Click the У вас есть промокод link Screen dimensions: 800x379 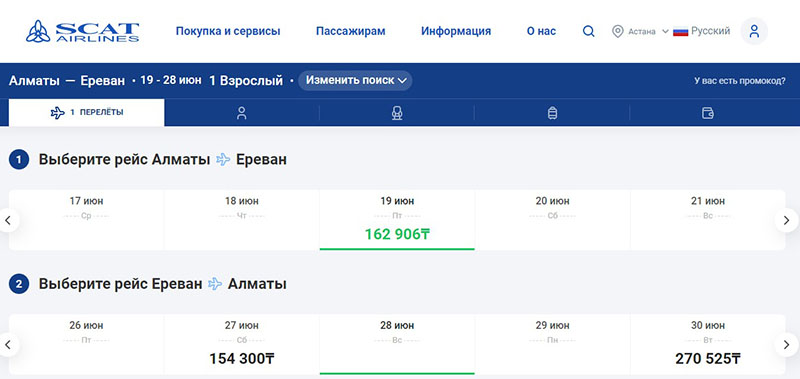pos(740,81)
